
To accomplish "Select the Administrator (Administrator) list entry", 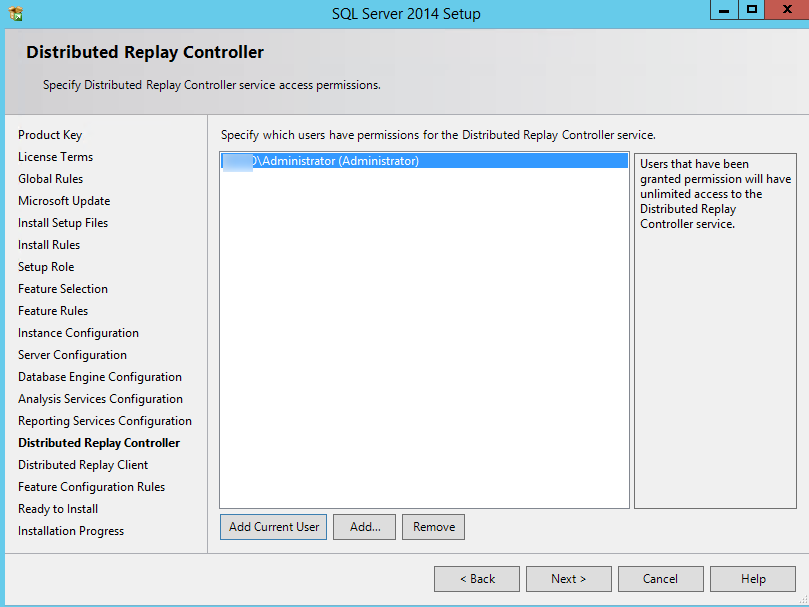I will [424, 161].
